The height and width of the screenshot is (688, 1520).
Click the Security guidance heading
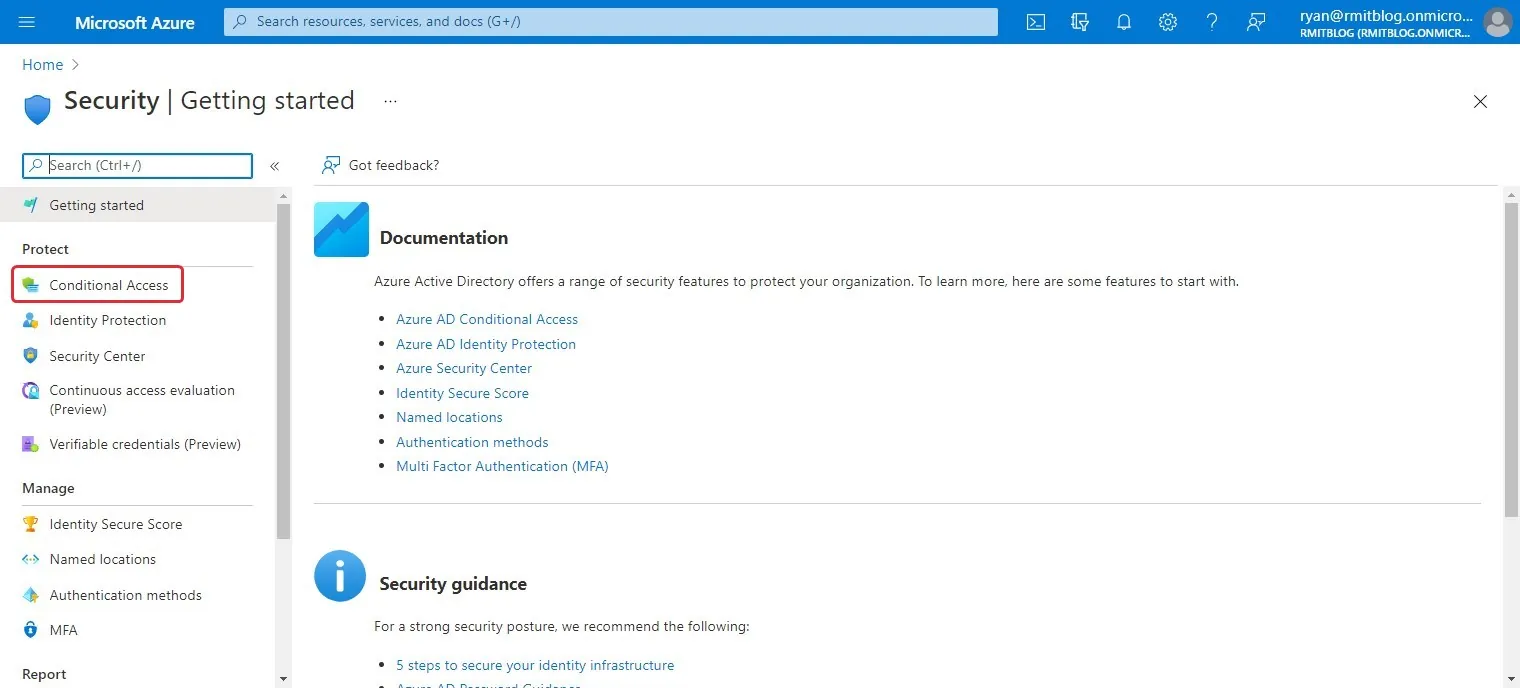(x=453, y=584)
